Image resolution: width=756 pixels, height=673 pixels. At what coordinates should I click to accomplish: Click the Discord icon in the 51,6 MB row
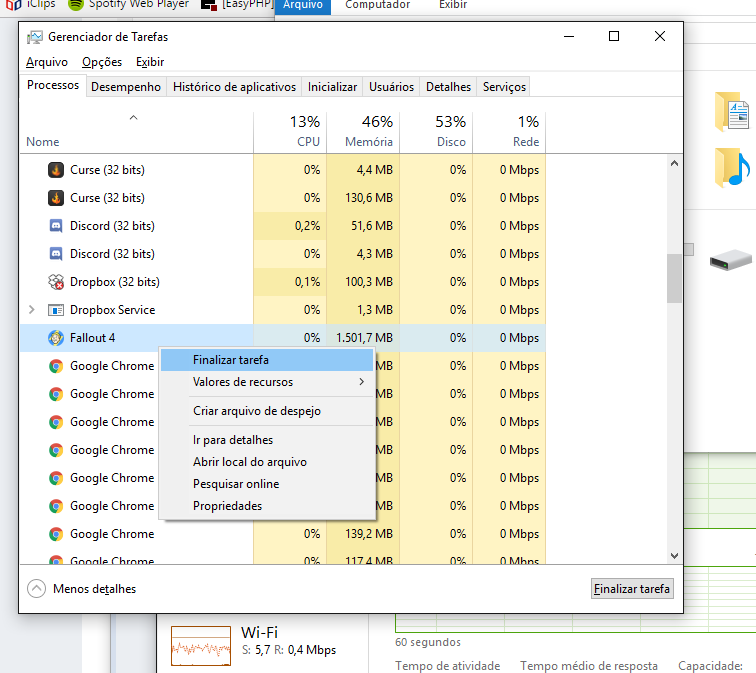click(x=56, y=226)
